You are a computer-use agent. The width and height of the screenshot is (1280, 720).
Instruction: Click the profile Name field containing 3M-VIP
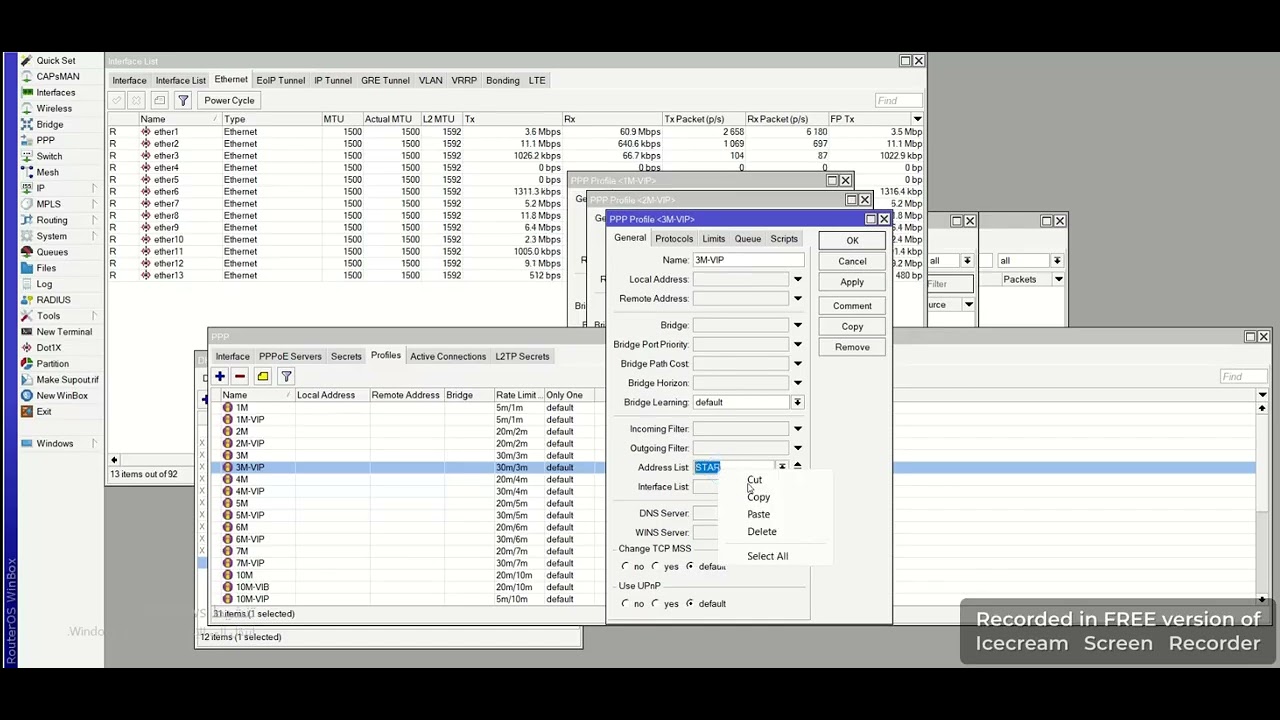click(x=748, y=260)
